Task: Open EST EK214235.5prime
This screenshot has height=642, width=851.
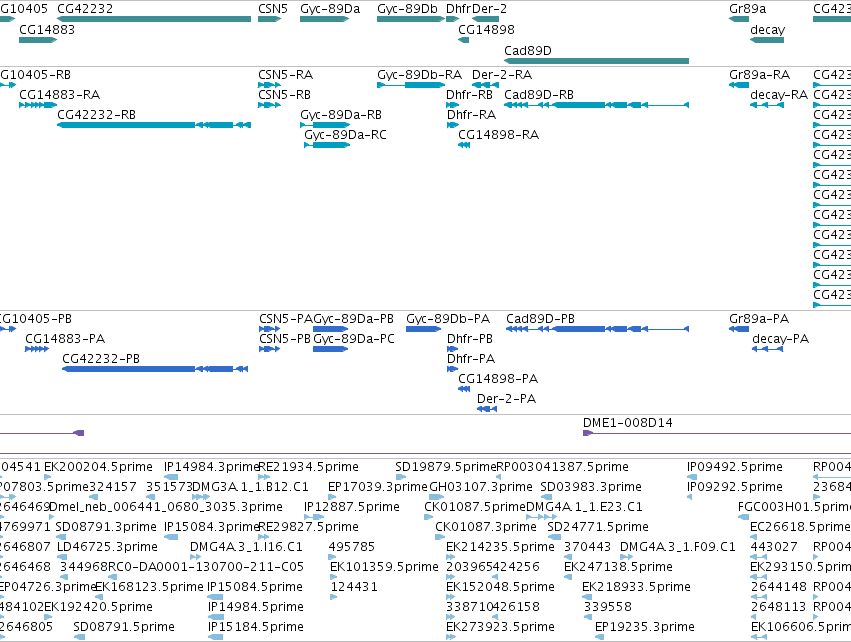Action: point(500,548)
